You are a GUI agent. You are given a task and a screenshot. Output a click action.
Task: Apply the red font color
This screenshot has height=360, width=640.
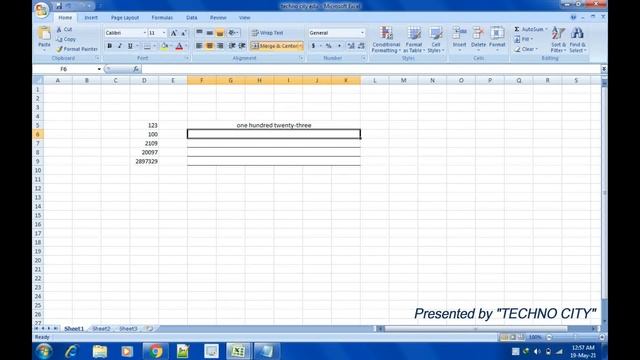(179, 47)
